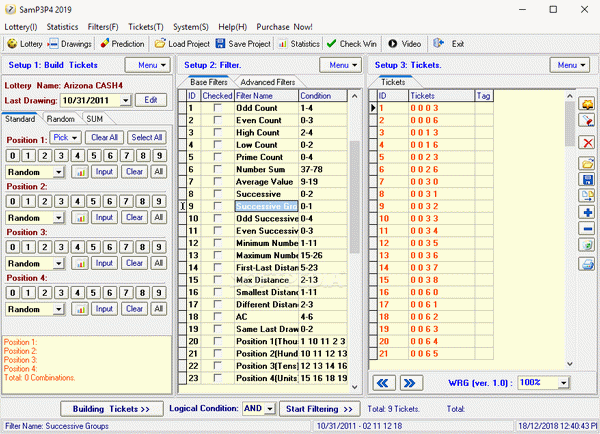Check the Even Count filter checkbox
The width and height of the screenshot is (600, 434).
218,120
